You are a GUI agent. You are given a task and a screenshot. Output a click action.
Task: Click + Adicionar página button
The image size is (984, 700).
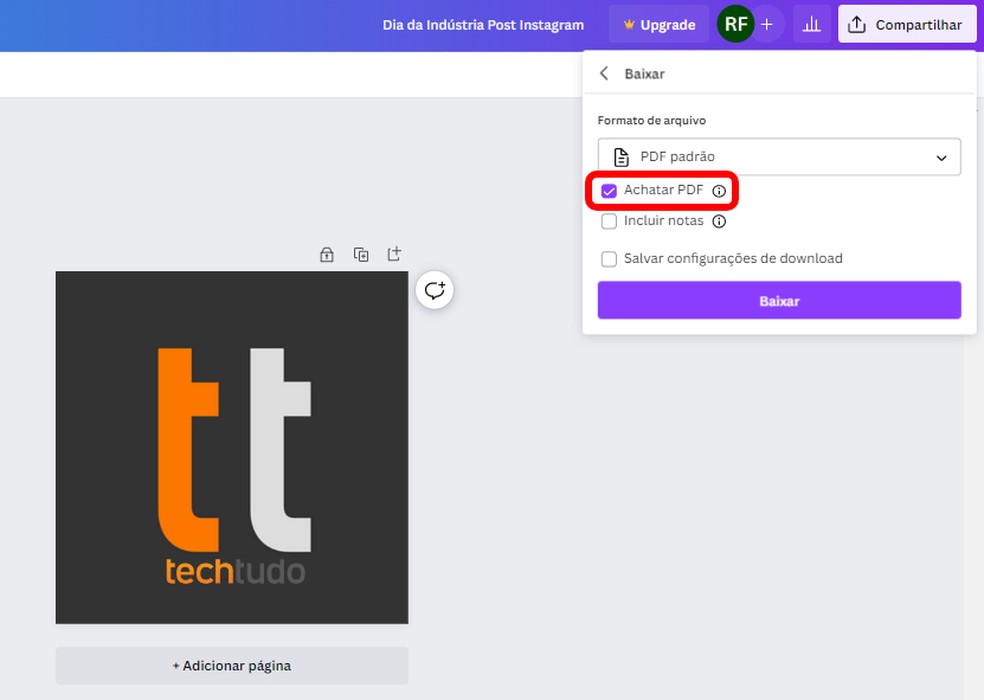232,665
